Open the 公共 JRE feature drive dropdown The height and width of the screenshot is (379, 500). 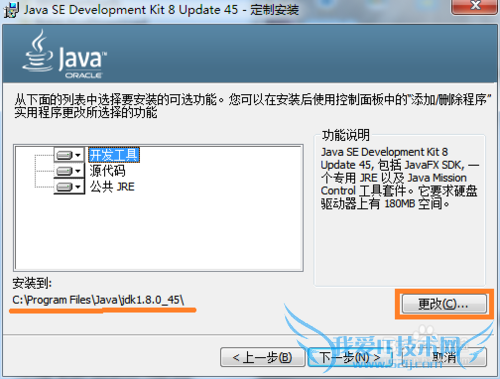coord(69,187)
